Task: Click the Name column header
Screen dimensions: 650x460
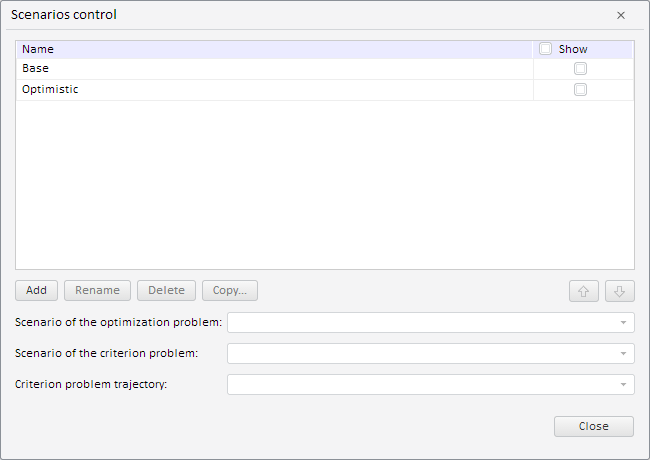Action: [x=270, y=48]
